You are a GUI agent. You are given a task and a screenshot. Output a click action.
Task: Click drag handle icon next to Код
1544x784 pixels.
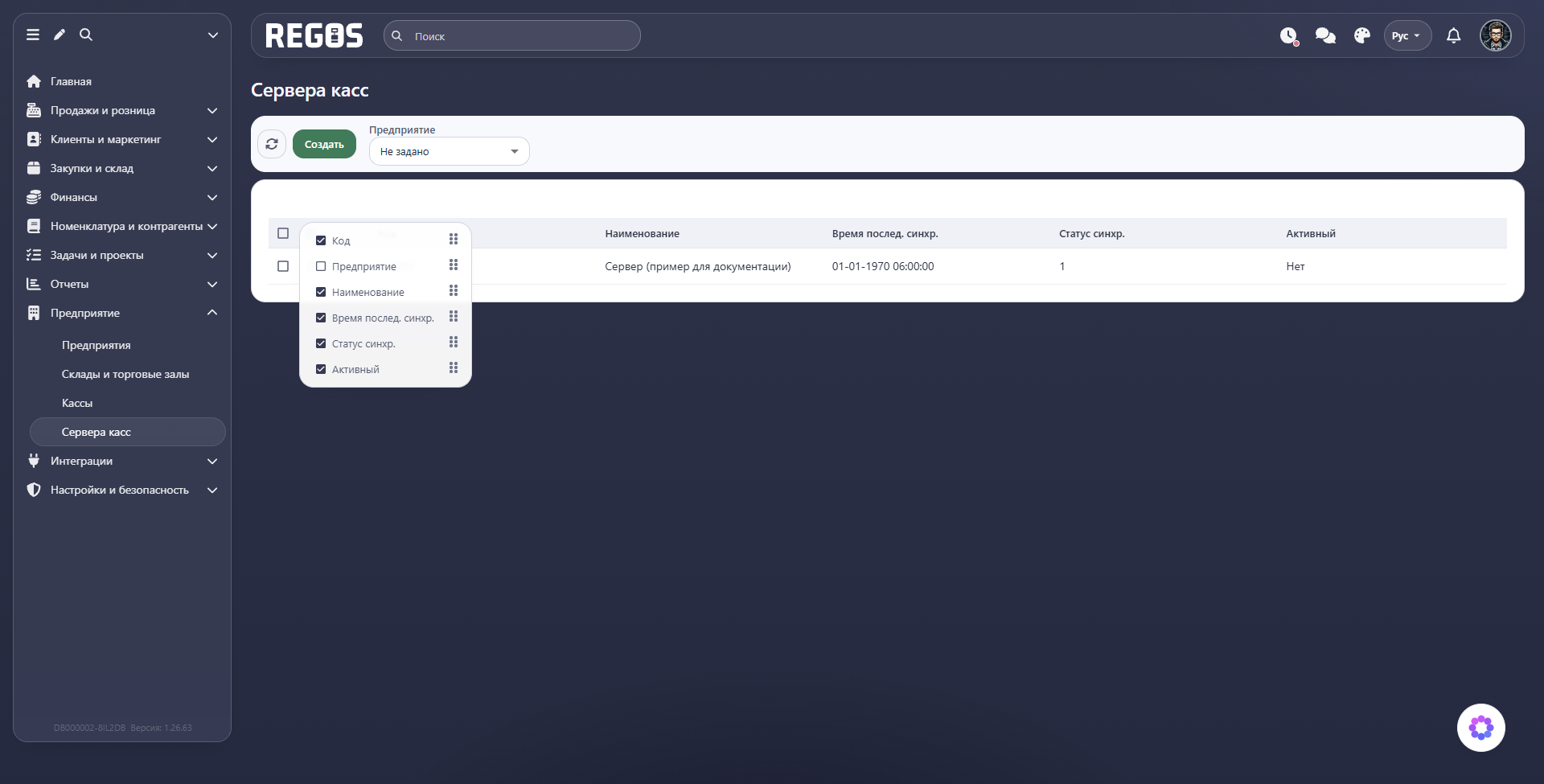[x=454, y=239]
